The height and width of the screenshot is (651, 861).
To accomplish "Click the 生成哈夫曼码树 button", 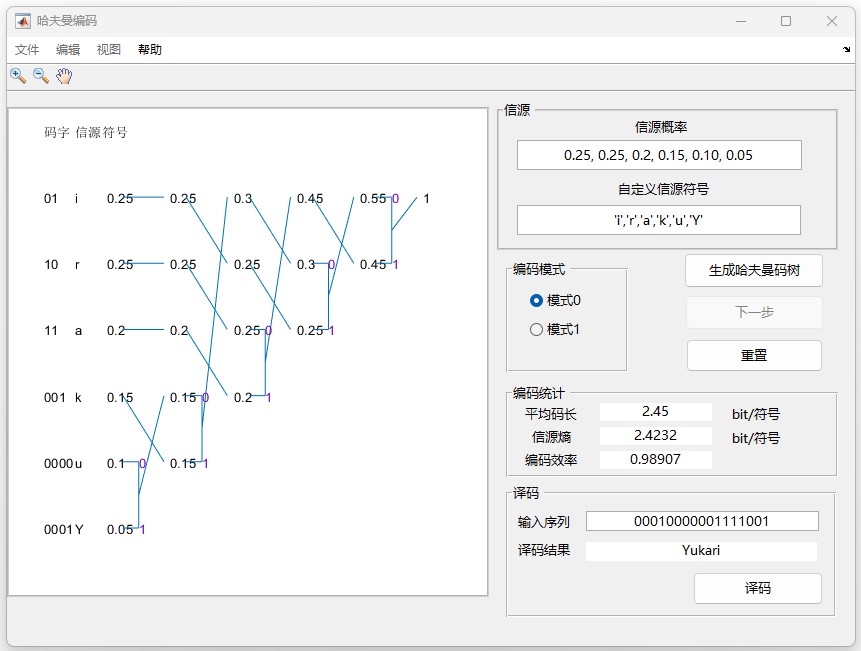I will pos(754,270).
